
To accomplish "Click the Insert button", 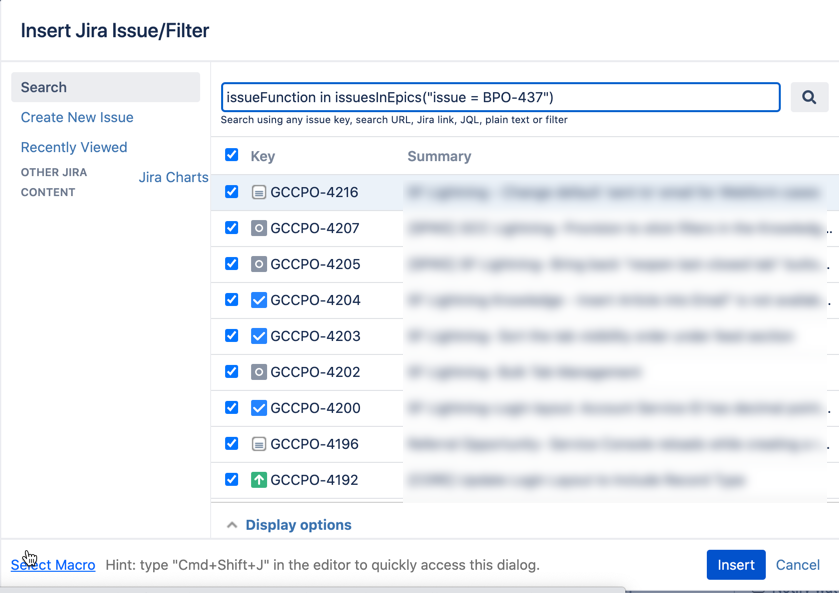I will point(736,565).
